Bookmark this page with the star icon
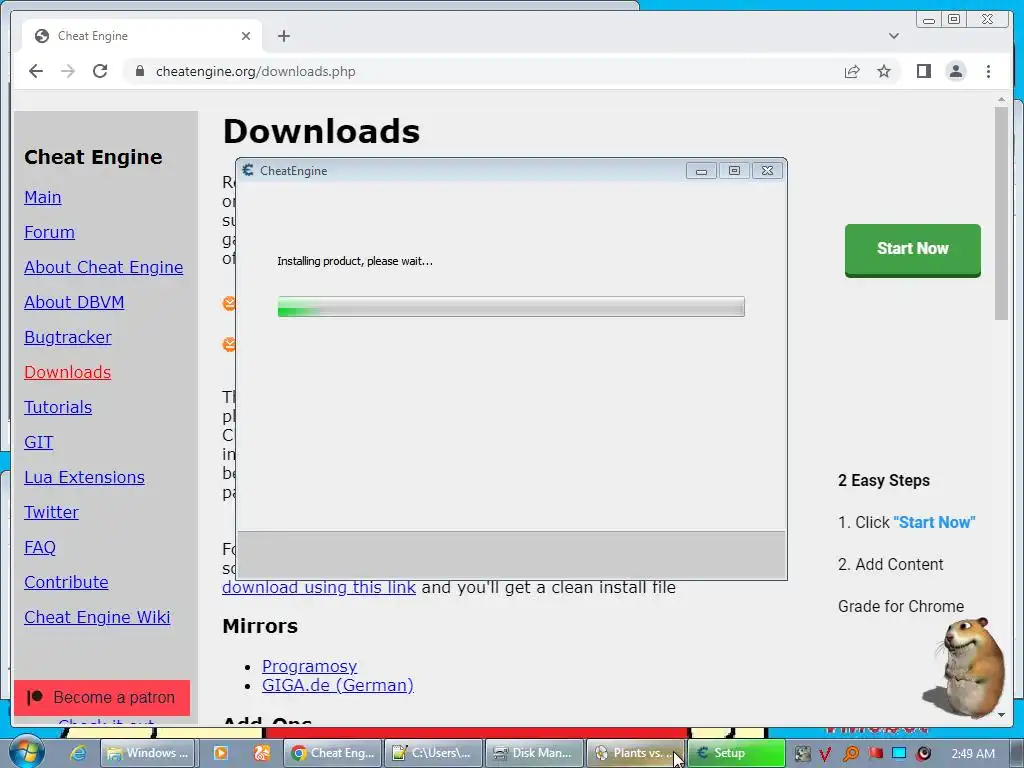Screen dimensions: 1024x768 point(884,71)
